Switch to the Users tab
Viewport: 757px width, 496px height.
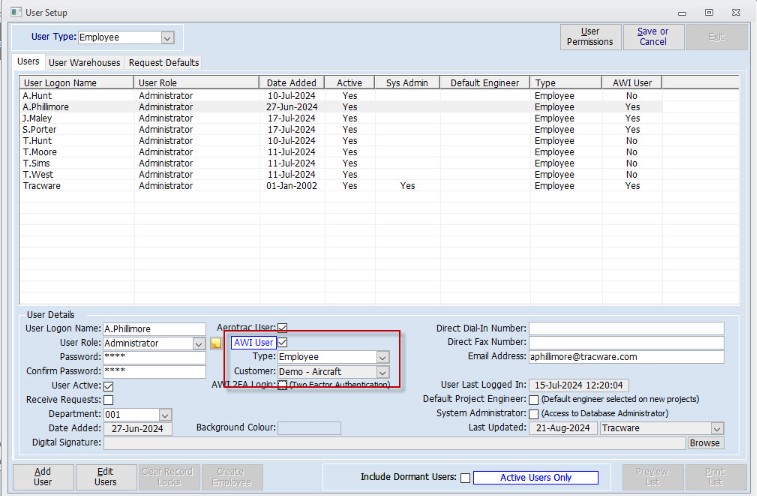tap(28, 62)
